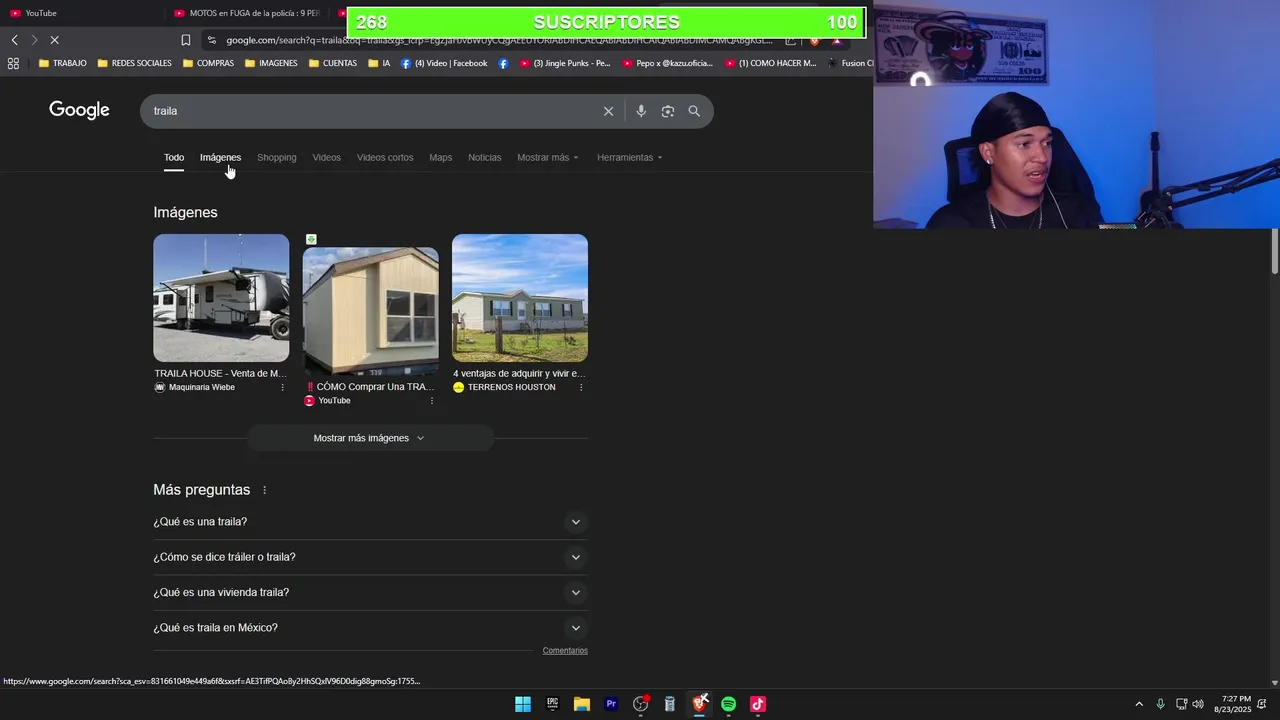Expand ¿Cómo se dice tráiler o traila?
The height and width of the screenshot is (720, 1280).
(370, 557)
